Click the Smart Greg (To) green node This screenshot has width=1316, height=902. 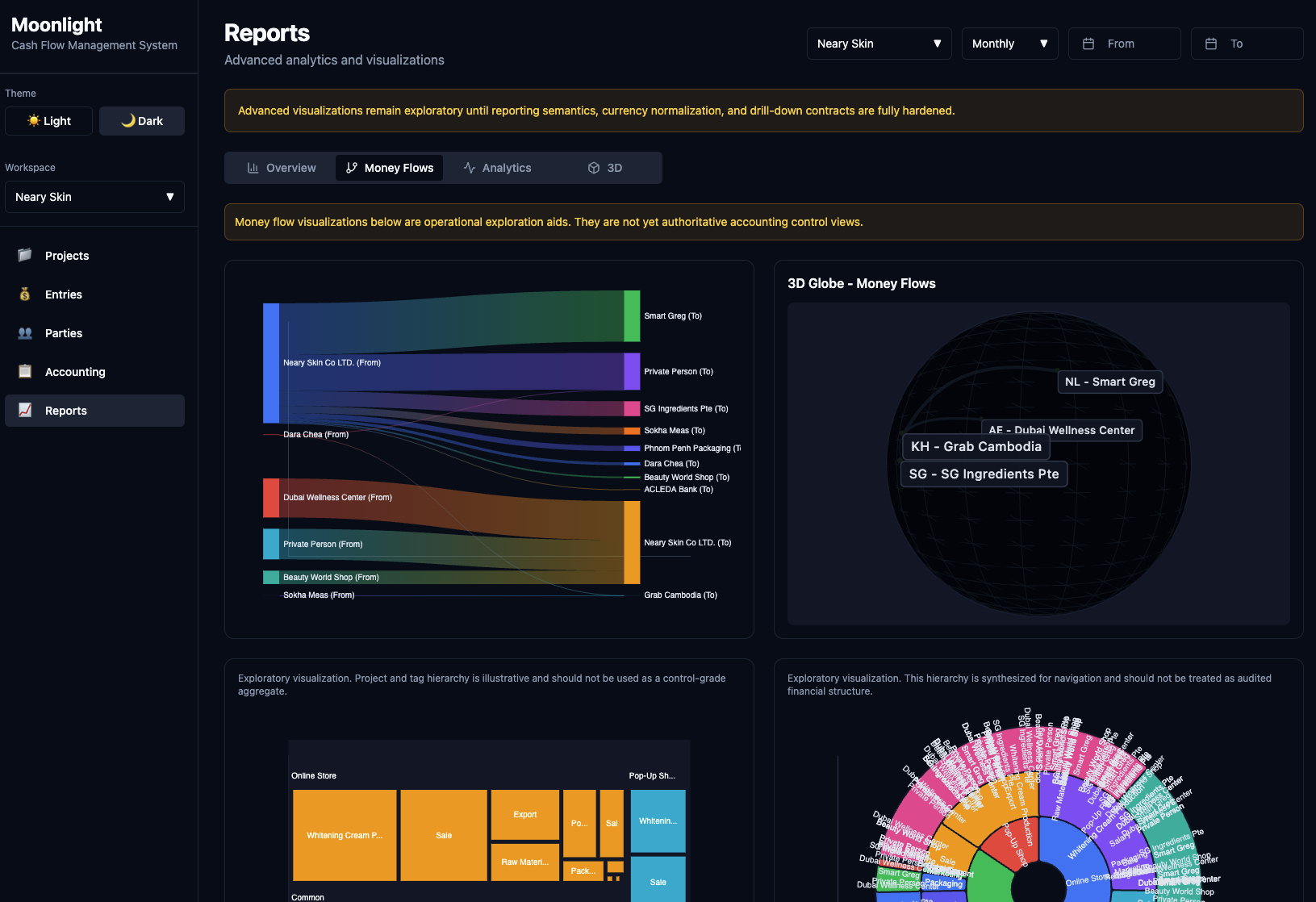coord(632,316)
